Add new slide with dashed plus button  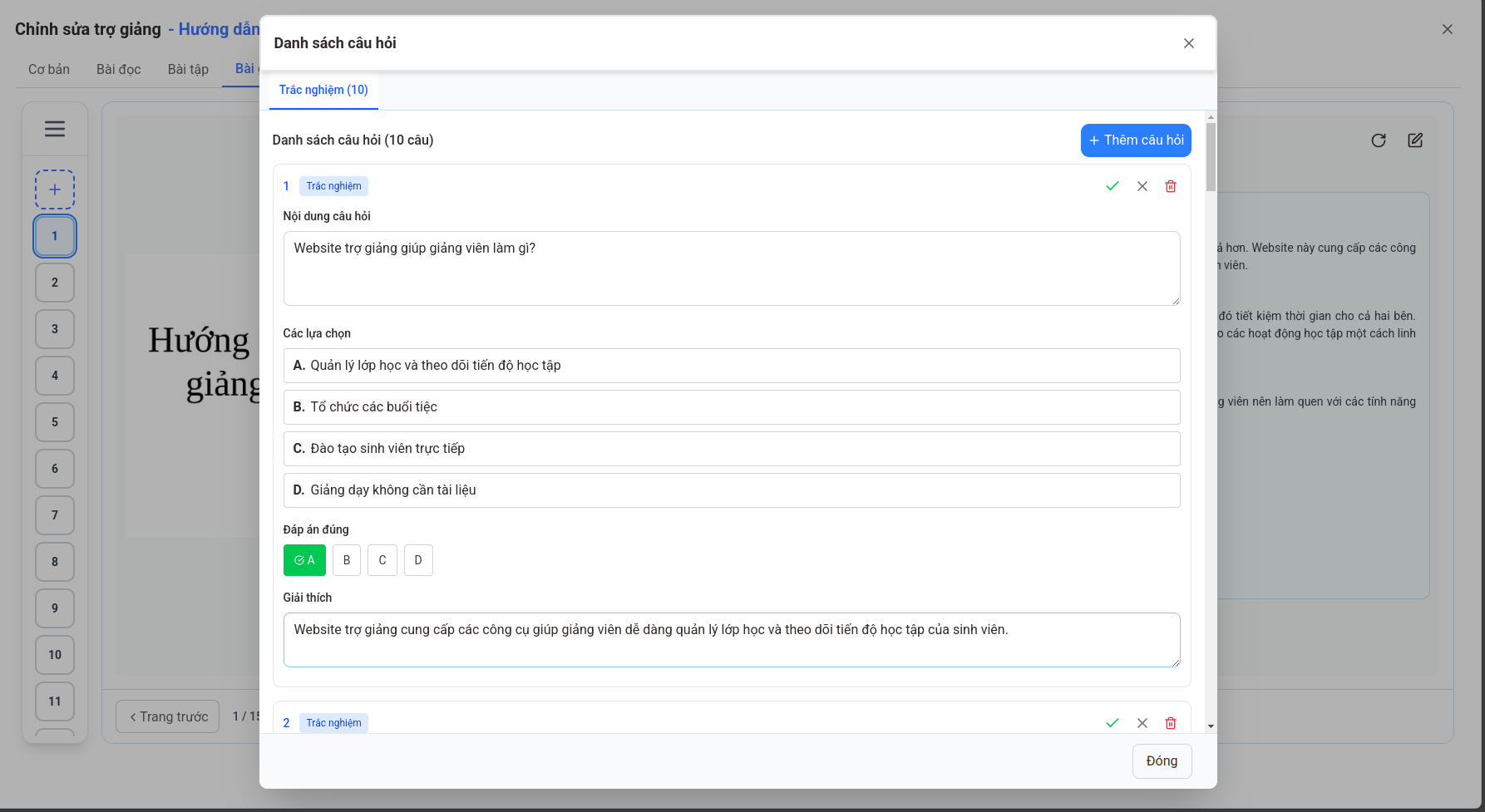click(x=55, y=189)
